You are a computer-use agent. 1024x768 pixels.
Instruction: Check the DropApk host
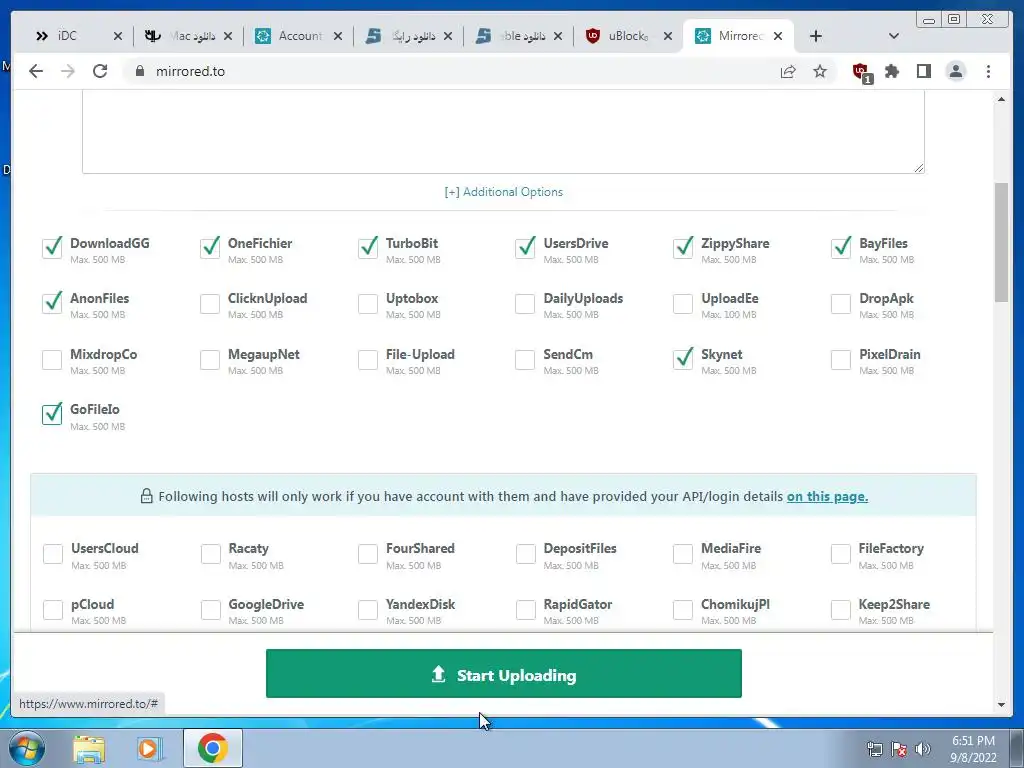[x=841, y=304]
